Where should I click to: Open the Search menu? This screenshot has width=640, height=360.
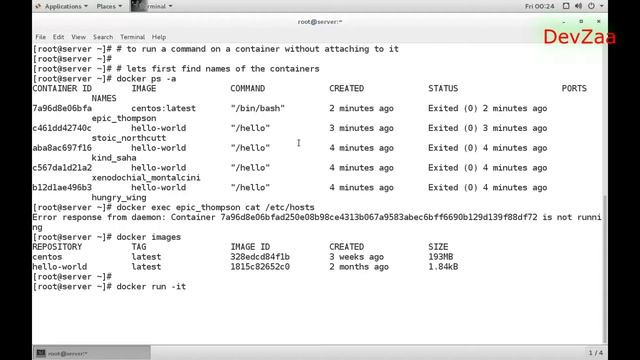tap(103, 37)
